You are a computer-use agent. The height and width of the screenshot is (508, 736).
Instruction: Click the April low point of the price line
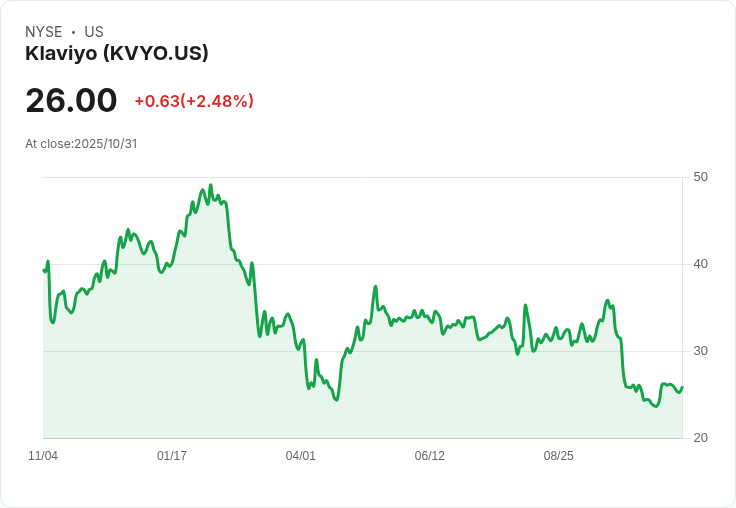coord(336,400)
